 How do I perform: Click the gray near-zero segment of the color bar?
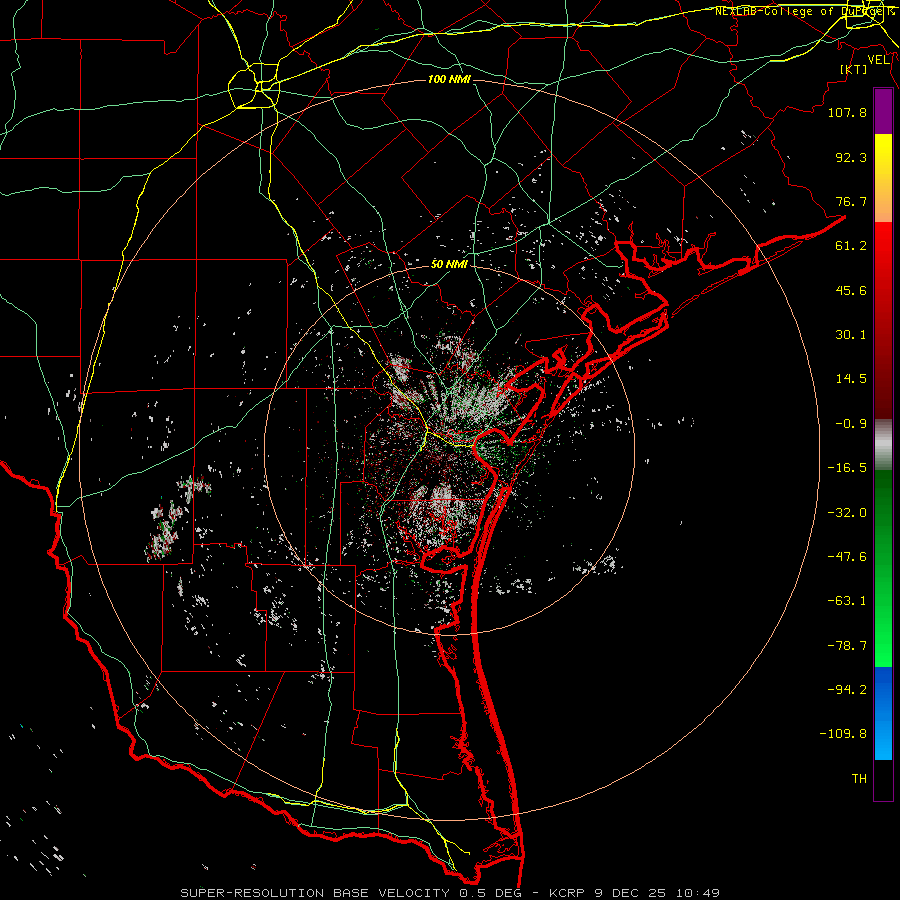click(883, 445)
